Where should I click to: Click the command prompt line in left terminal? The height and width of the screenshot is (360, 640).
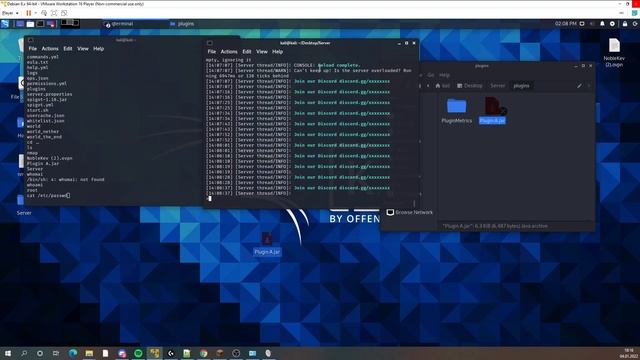(x=49, y=196)
